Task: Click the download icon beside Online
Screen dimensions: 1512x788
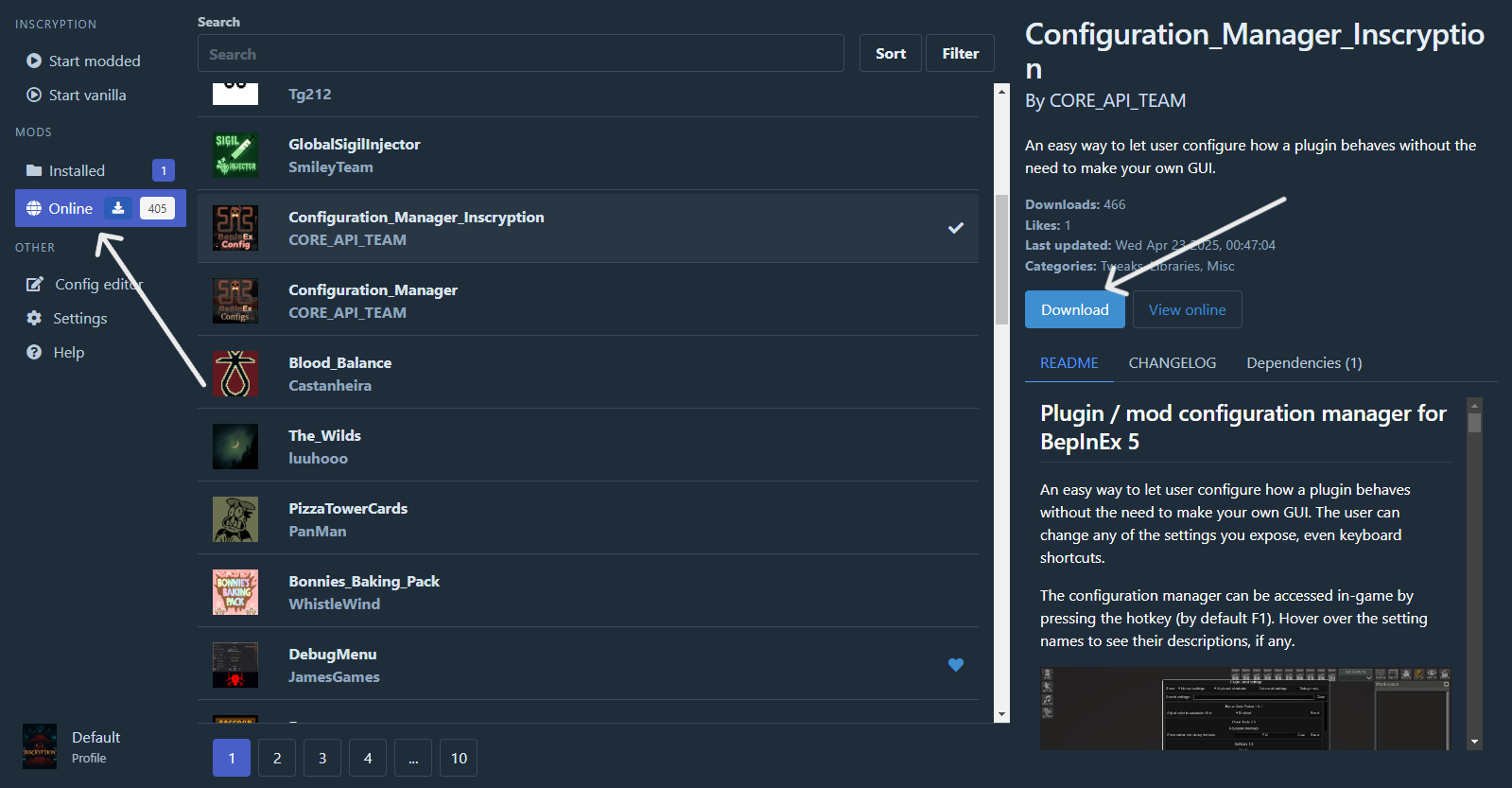Action: tap(118, 208)
